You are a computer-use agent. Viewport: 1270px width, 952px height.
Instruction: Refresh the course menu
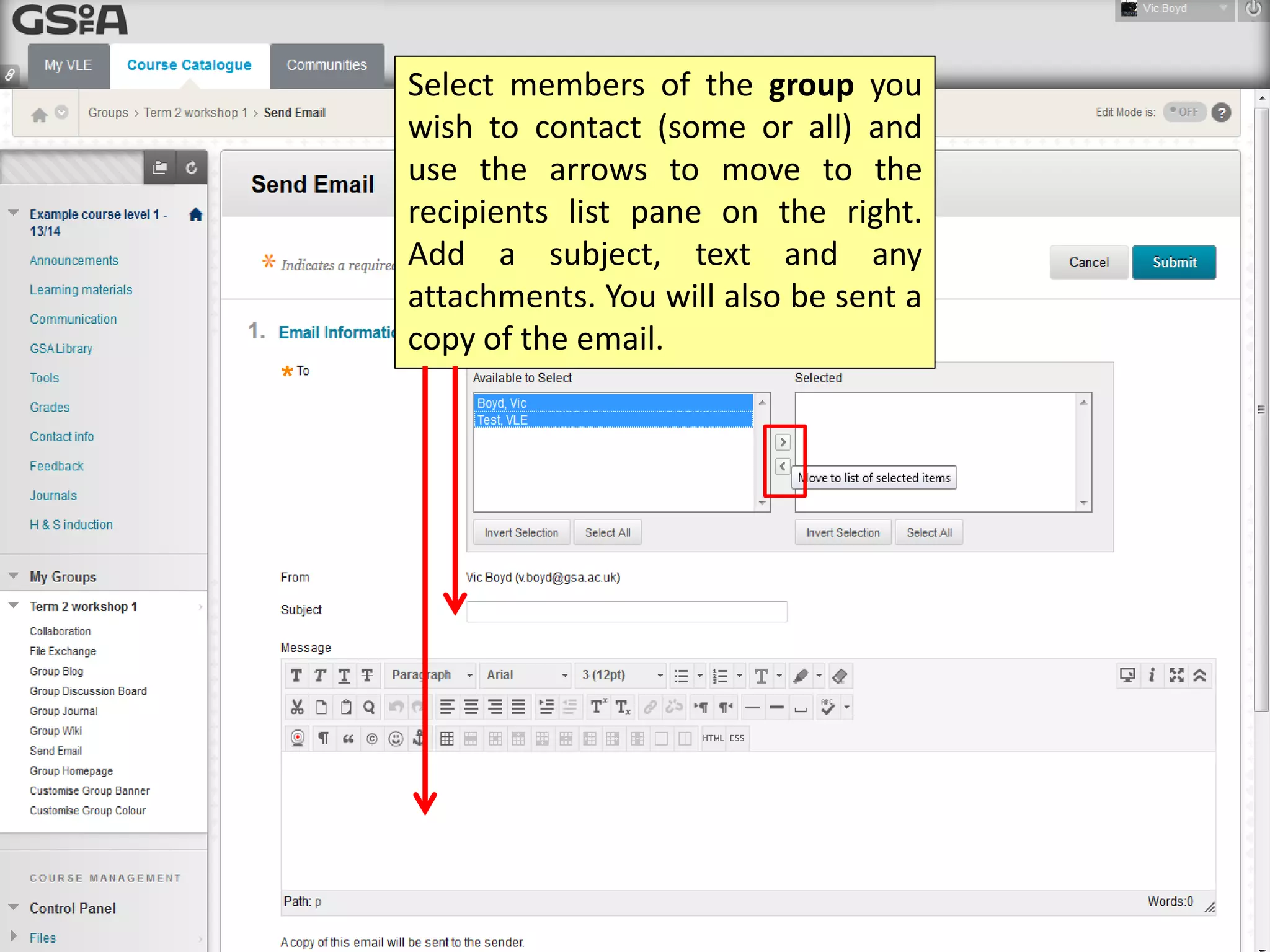(x=192, y=167)
